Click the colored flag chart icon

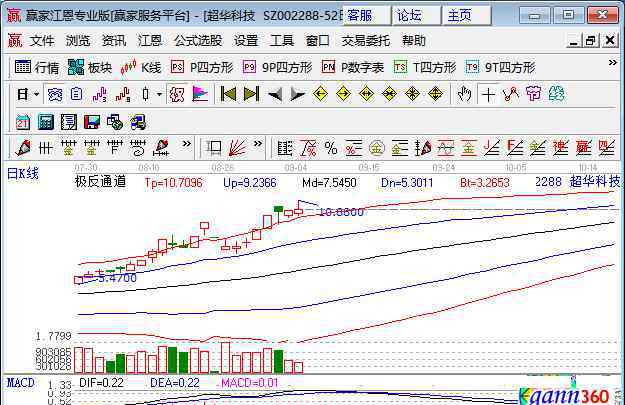200,94
